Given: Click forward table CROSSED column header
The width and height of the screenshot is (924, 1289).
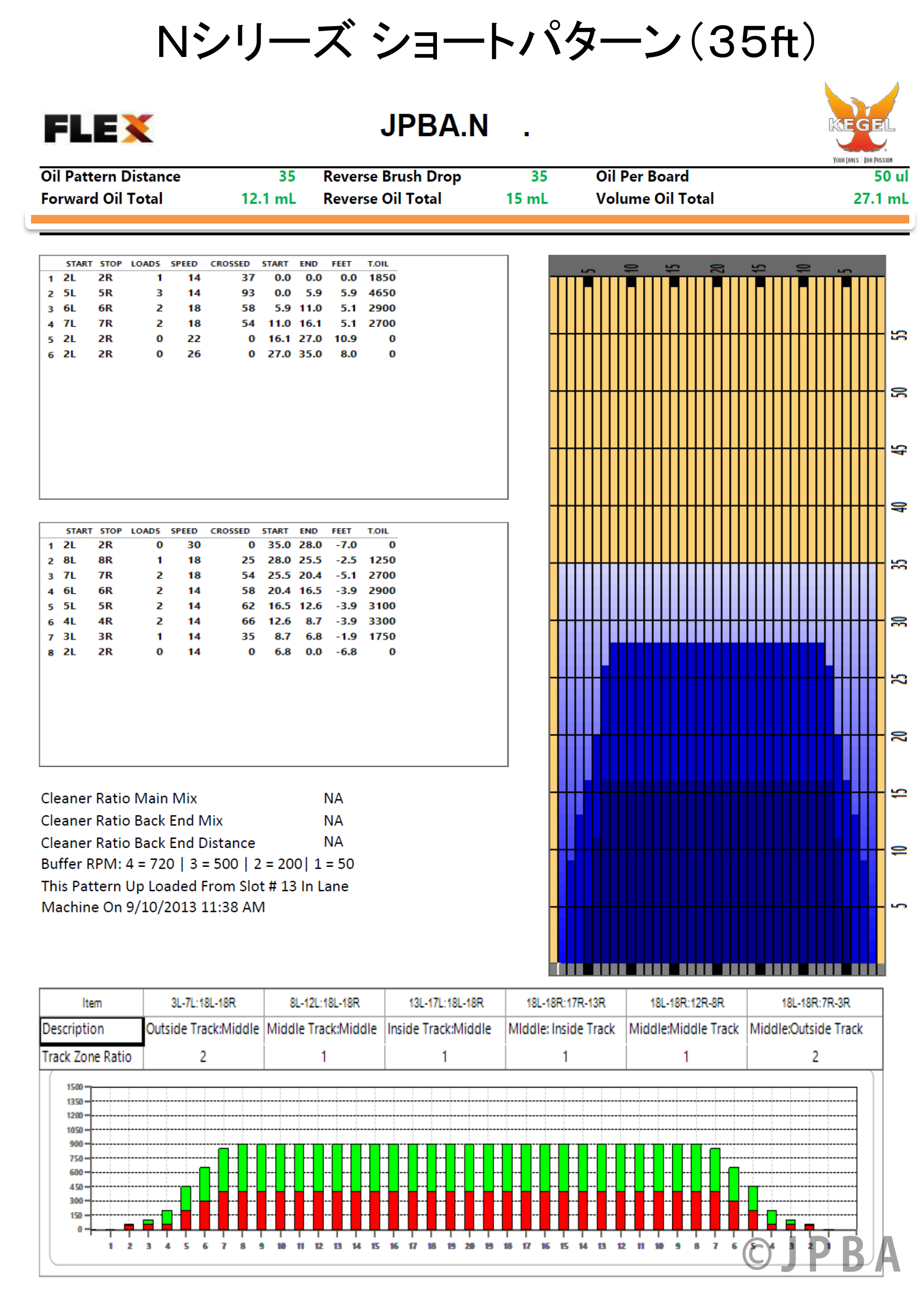Looking at the screenshot, I should 230,264.
